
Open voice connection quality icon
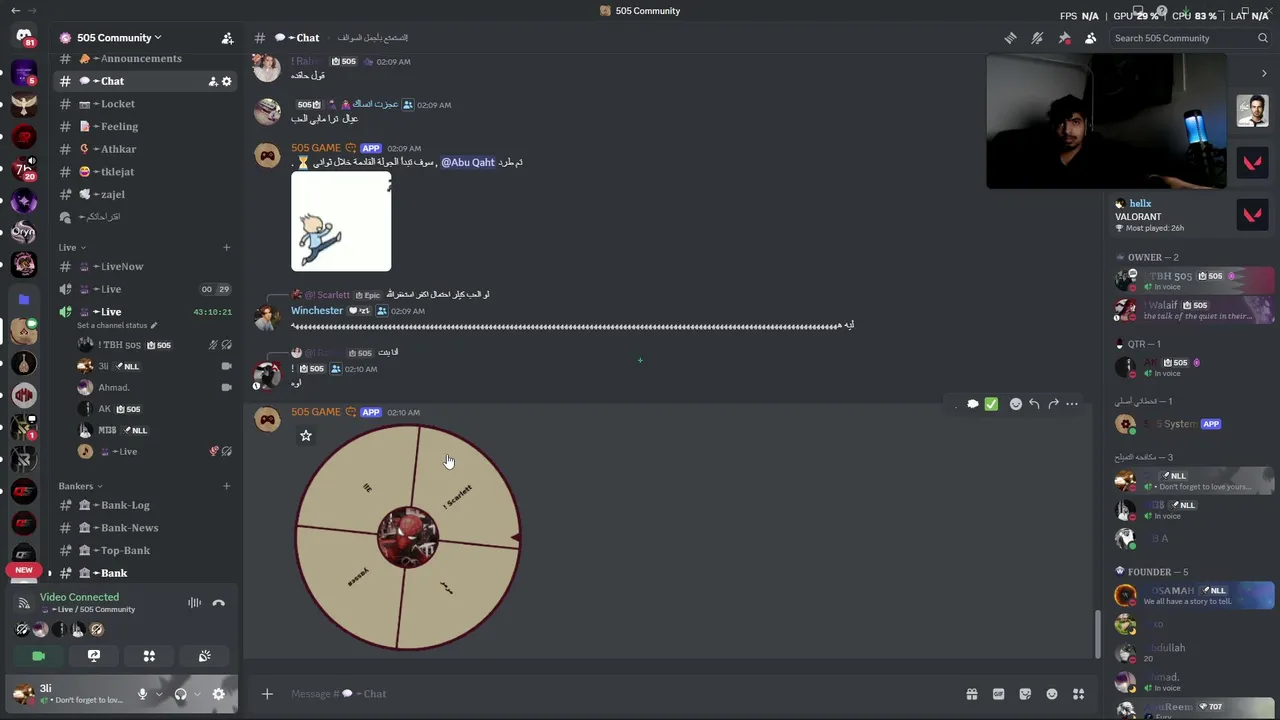coord(24,603)
